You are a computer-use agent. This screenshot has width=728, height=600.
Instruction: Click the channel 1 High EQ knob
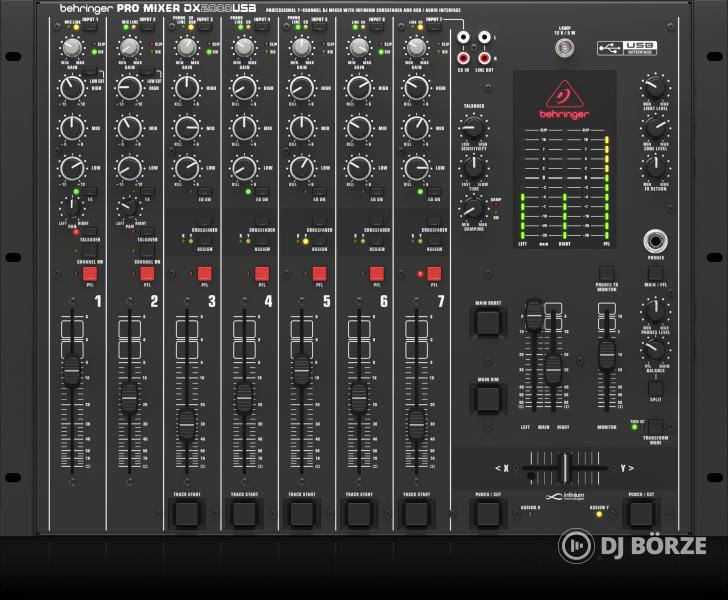(72, 88)
